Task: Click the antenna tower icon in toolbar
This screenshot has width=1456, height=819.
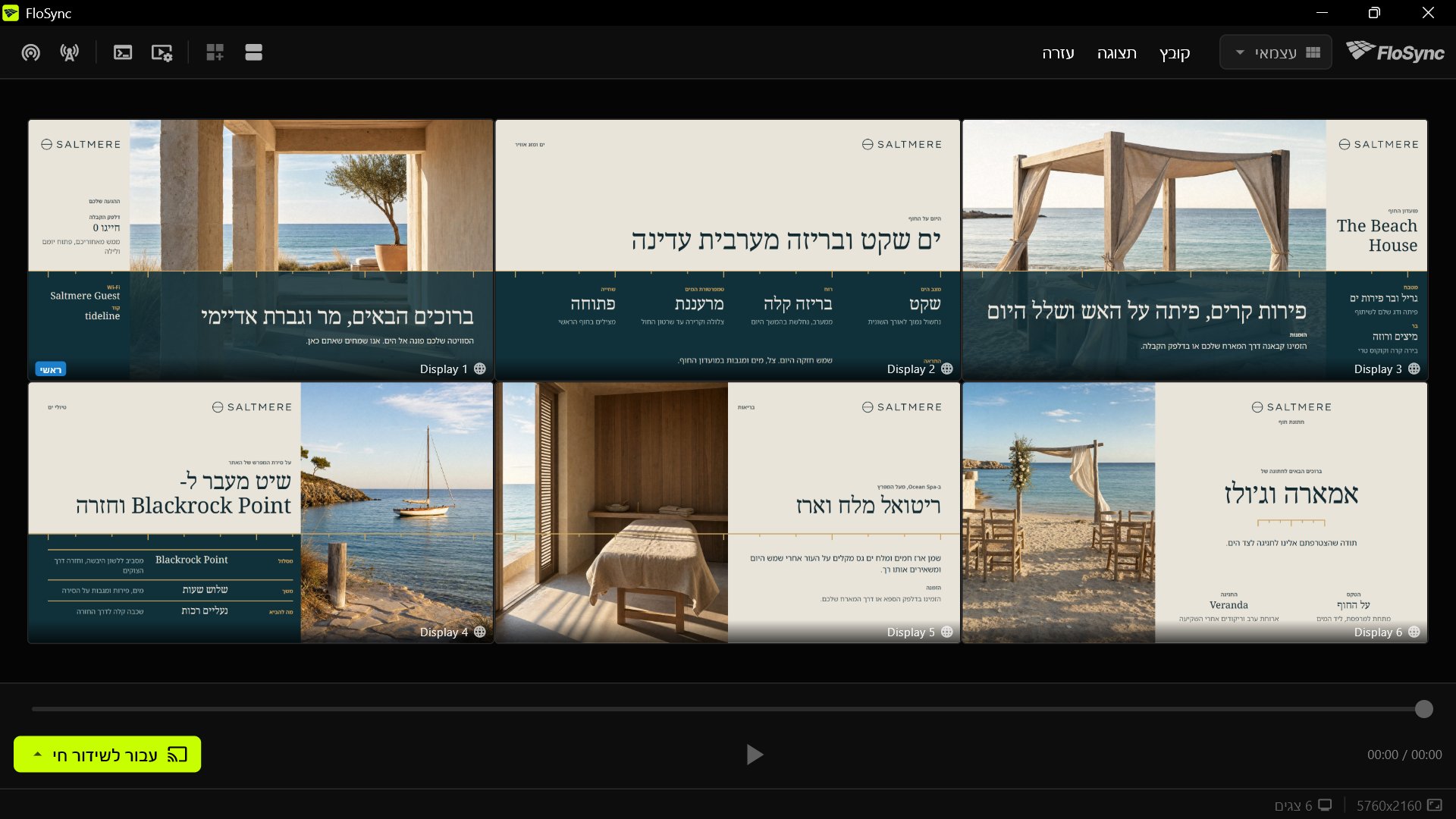Action: click(70, 53)
